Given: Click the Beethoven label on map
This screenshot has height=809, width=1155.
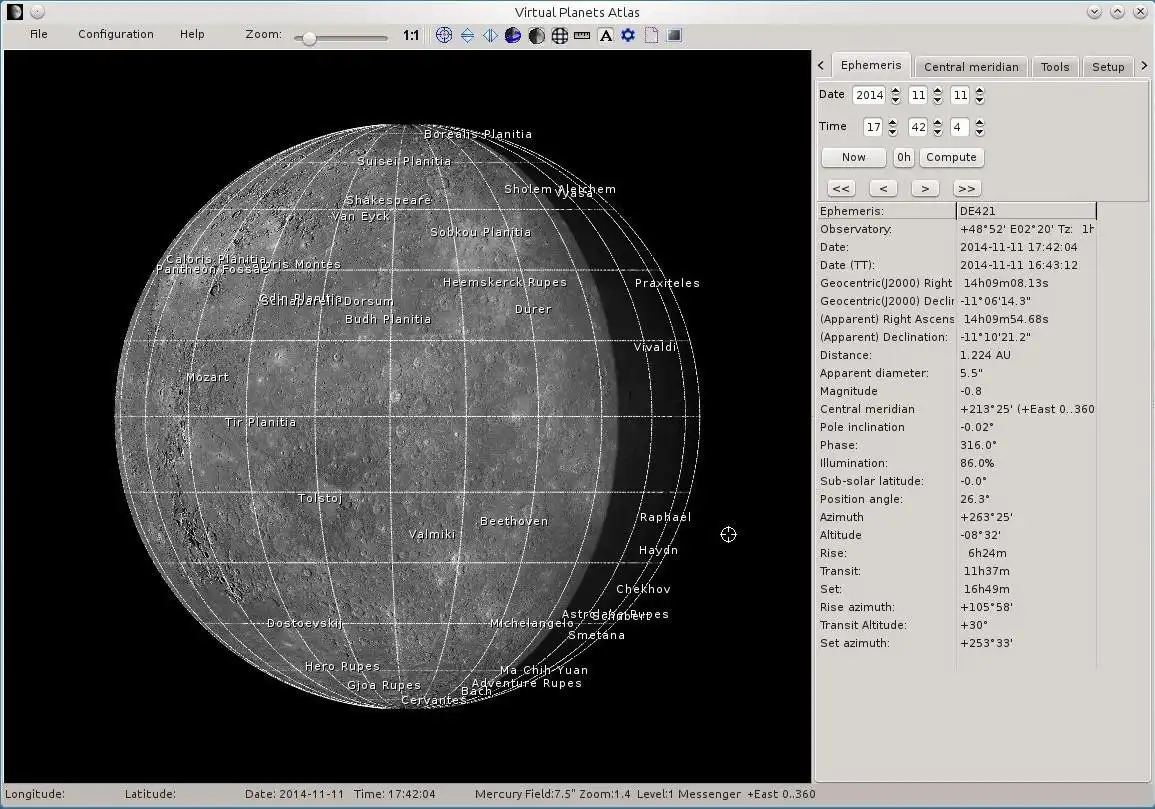Looking at the screenshot, I should (514, 521).
